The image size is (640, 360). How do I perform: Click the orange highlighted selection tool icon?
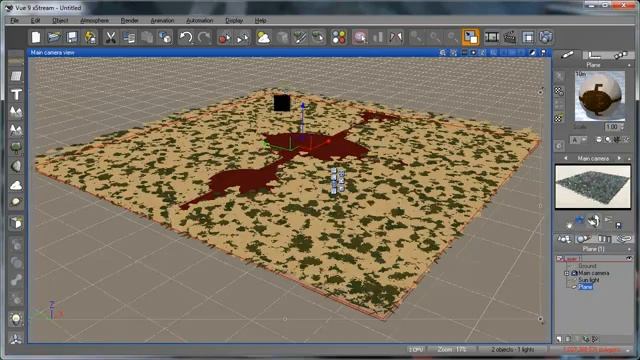pos(471,37)
